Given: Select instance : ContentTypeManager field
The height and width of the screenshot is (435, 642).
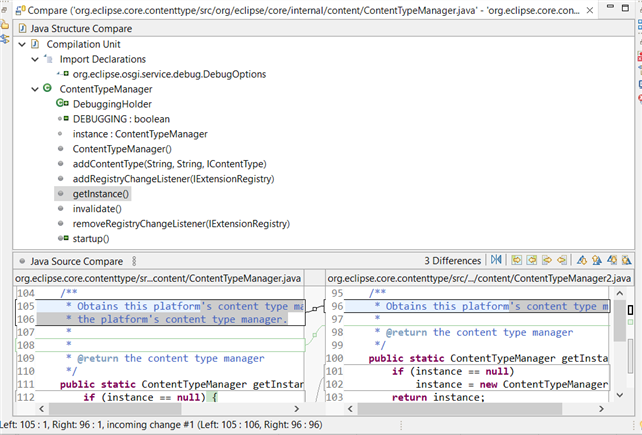Looking at the screenshot, I should 140,134.
